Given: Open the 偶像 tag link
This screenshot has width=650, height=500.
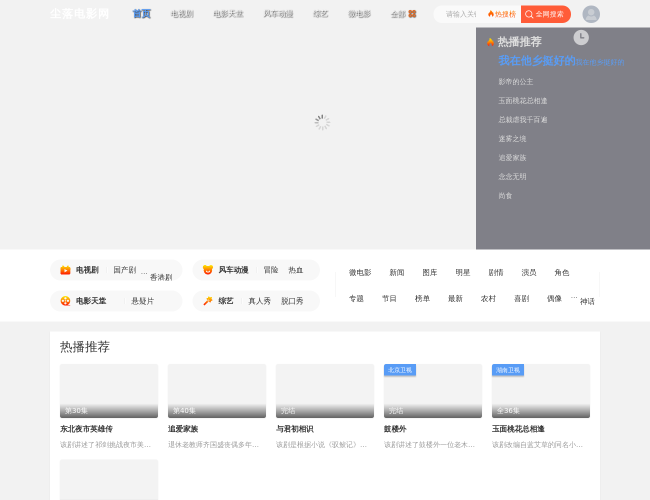Looking at the screenshot, I should tap(554, 299).
